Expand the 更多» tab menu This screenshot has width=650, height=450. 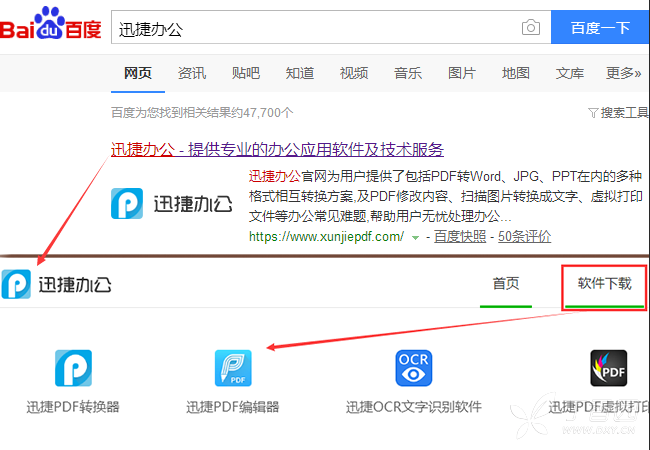(x=623, y=73)
